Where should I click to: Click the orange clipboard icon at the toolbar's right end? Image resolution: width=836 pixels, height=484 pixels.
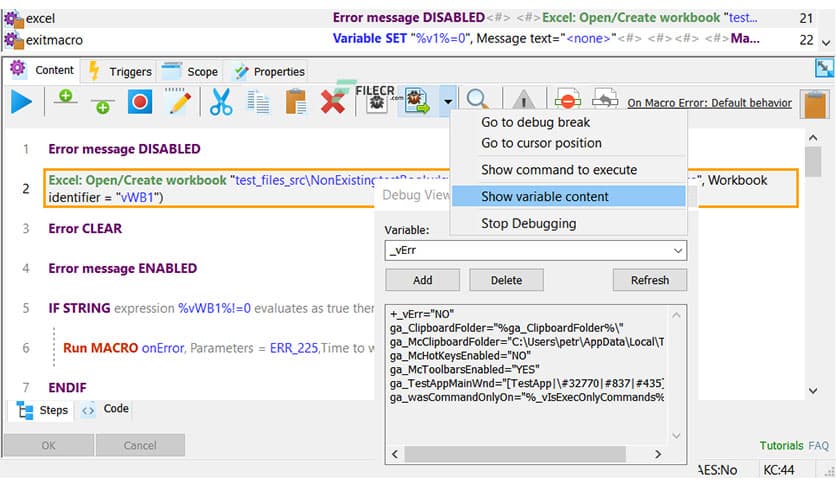click(x=815, y=104)
